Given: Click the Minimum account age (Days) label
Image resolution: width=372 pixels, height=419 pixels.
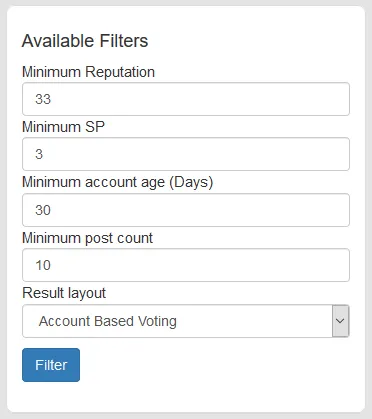Looking at the screenshot, I should tap(117, 182).
